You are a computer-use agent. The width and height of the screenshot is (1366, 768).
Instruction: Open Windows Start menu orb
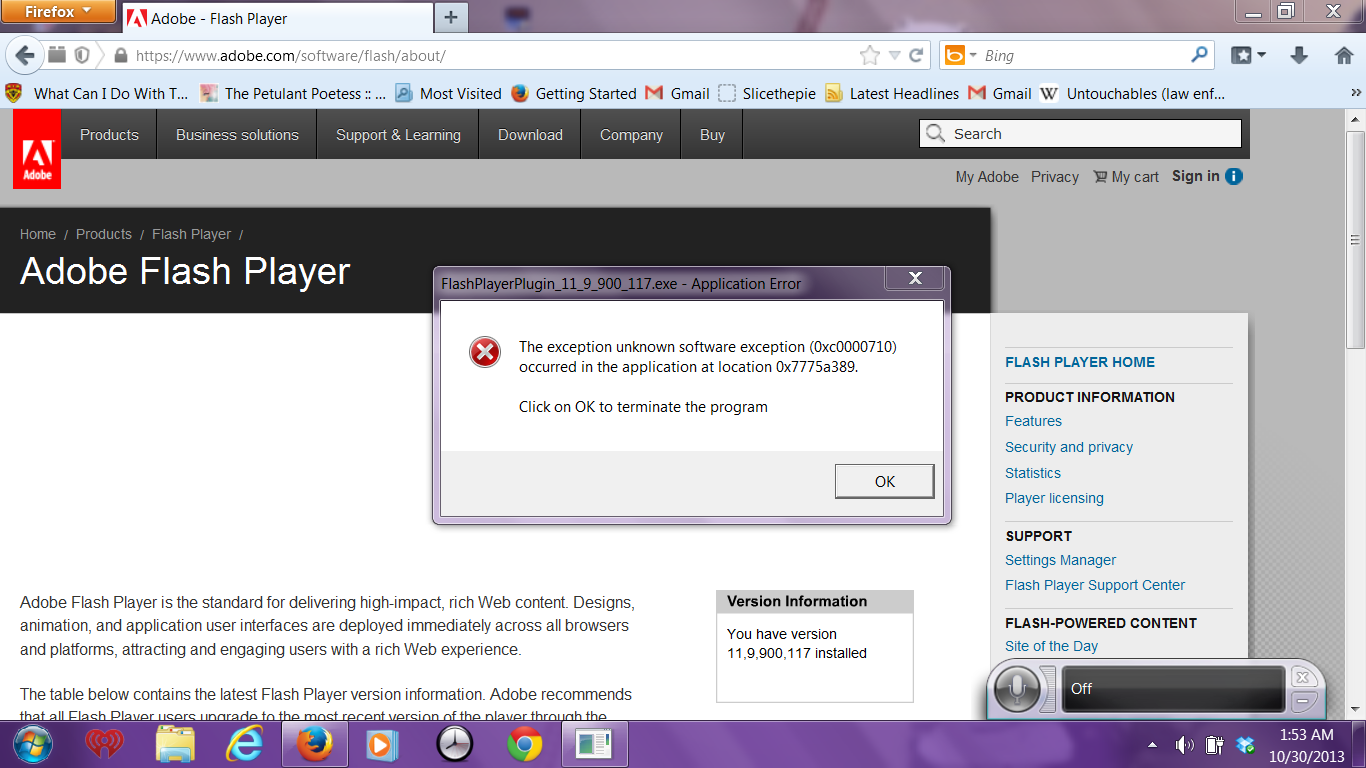click(x=33, y=744)
